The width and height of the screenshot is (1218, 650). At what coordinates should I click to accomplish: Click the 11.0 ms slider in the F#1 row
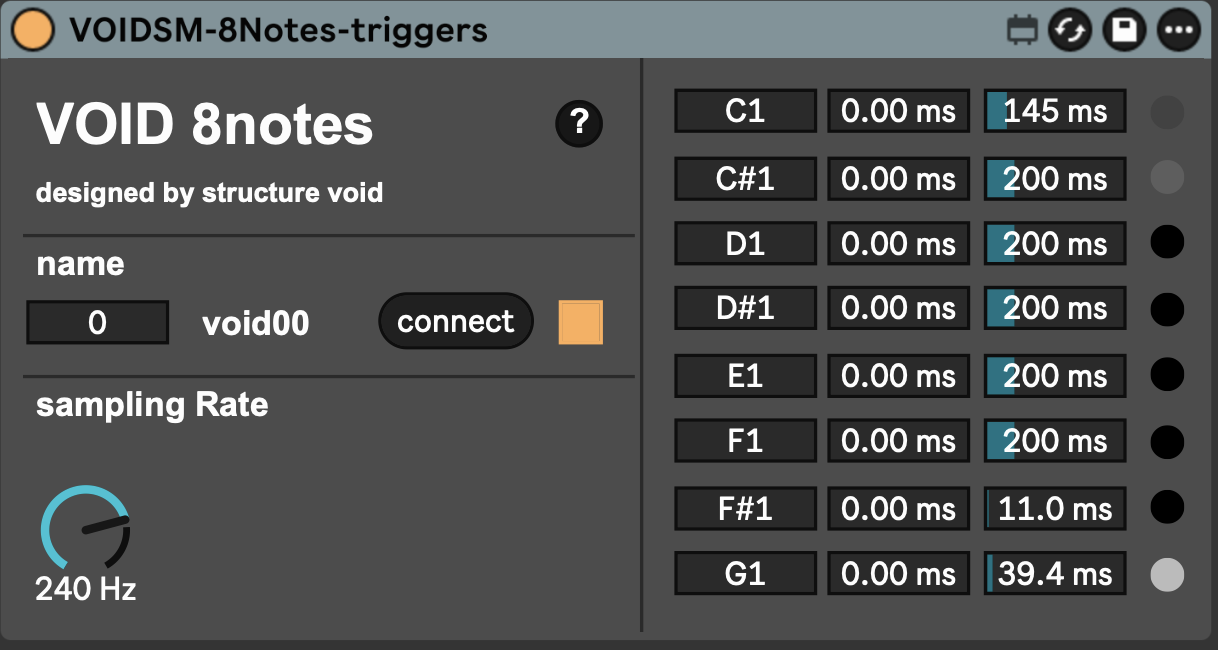(x=1053, y=508)
